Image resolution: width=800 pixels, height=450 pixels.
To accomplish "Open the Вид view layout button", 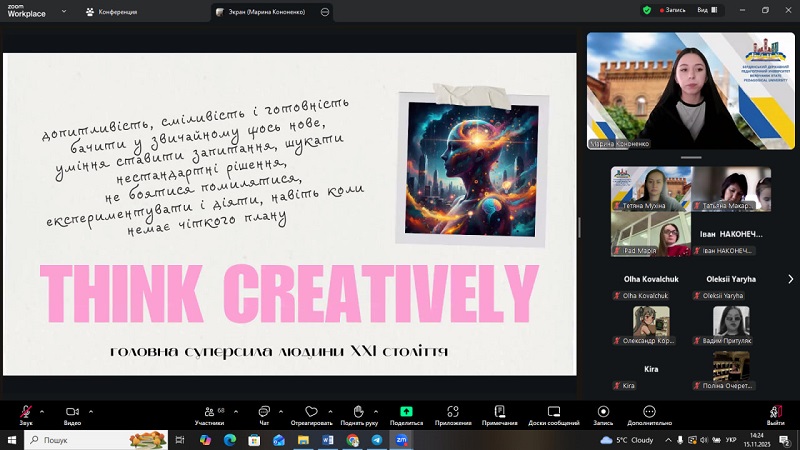I will 703,10.
